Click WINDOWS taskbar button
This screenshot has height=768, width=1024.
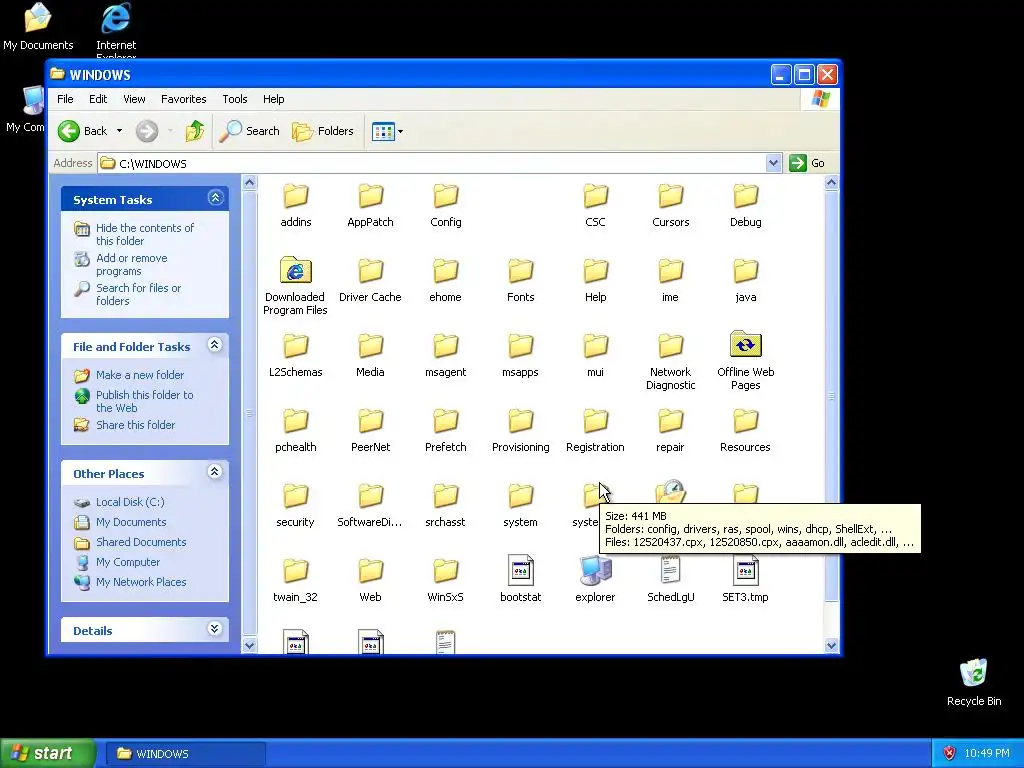tap(185, 754)
